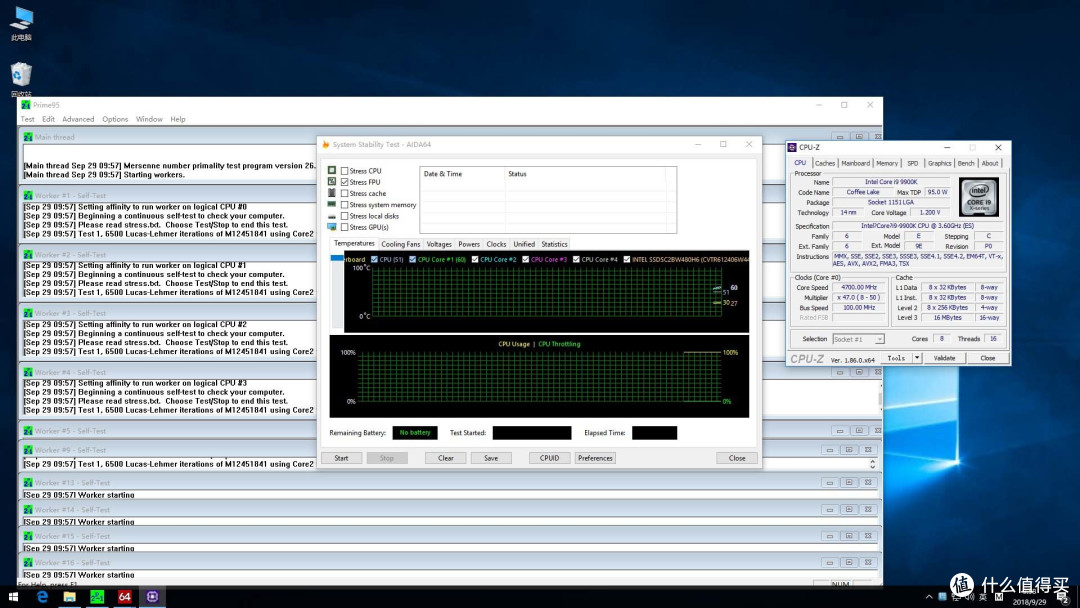Click the CPU-Z Tools button
This screenshot has height=608, width=1080.
click(x=896, y=358)
